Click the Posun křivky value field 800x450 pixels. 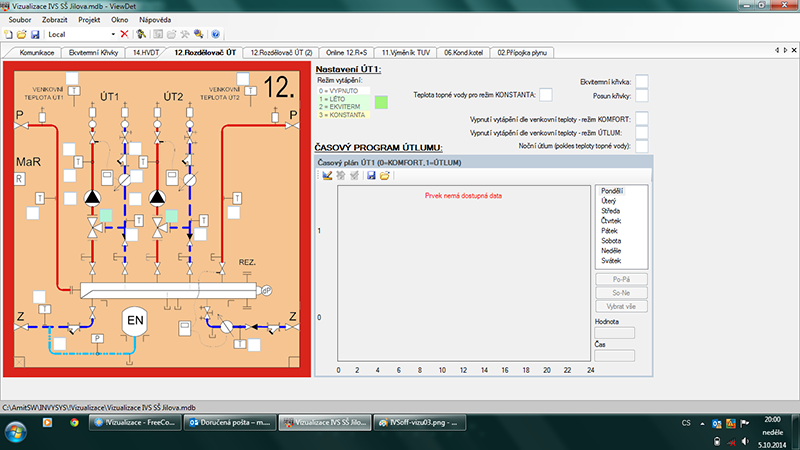pos(642,95)
